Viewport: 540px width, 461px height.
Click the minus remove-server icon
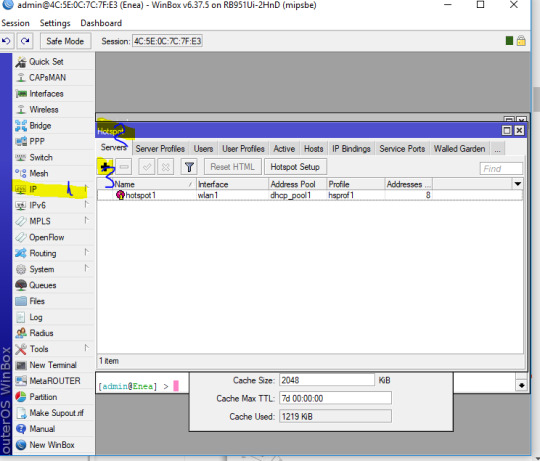[124, 167]
